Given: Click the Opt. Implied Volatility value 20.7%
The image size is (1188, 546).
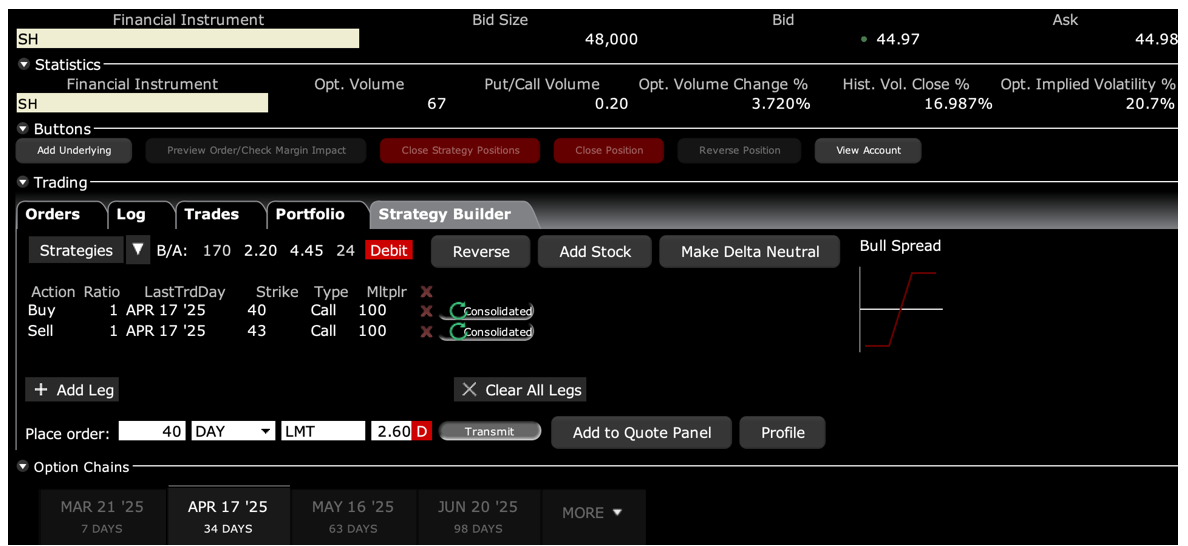Looking at the screenshot, I should point(1149,104).
